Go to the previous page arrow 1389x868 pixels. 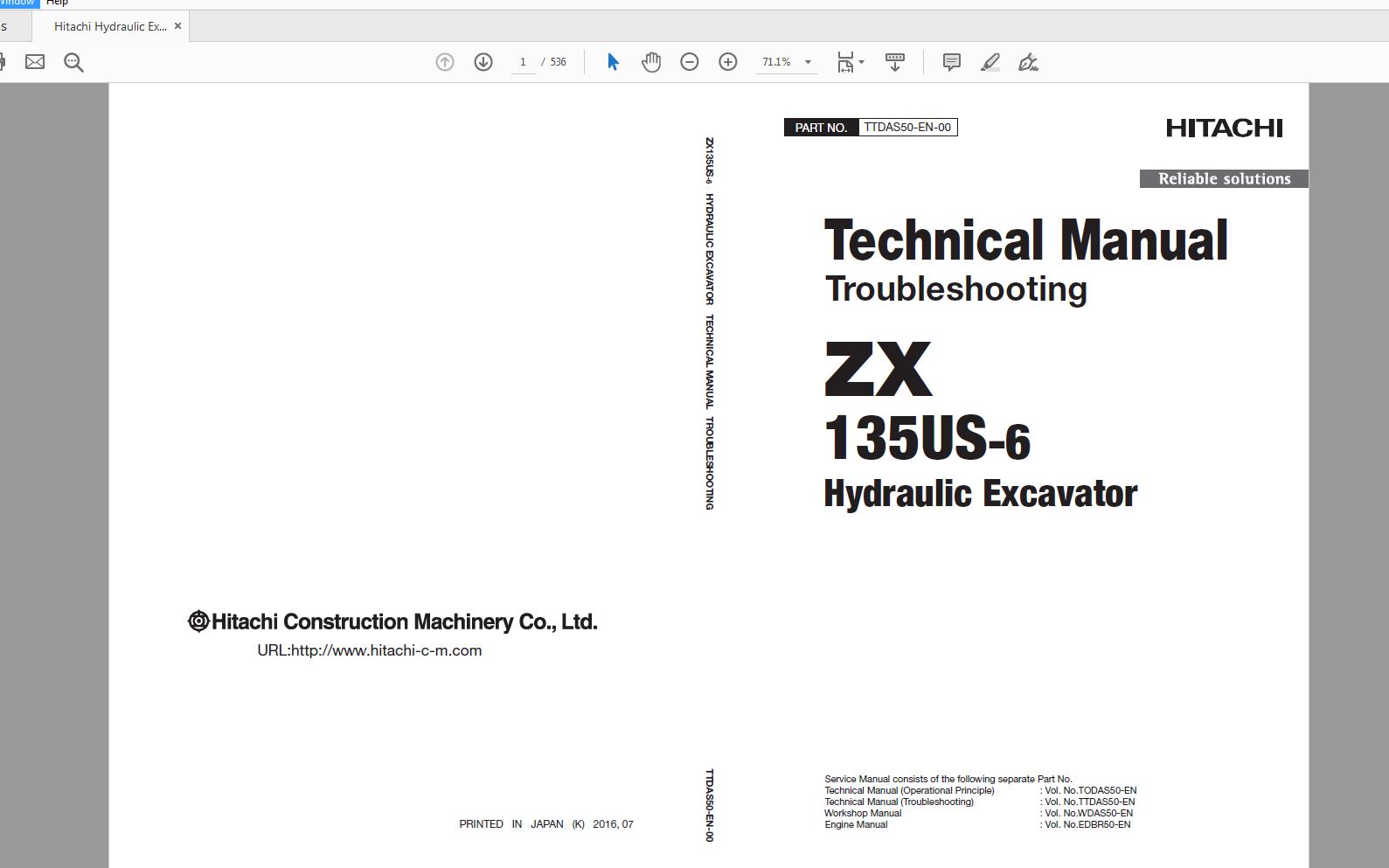445,62
